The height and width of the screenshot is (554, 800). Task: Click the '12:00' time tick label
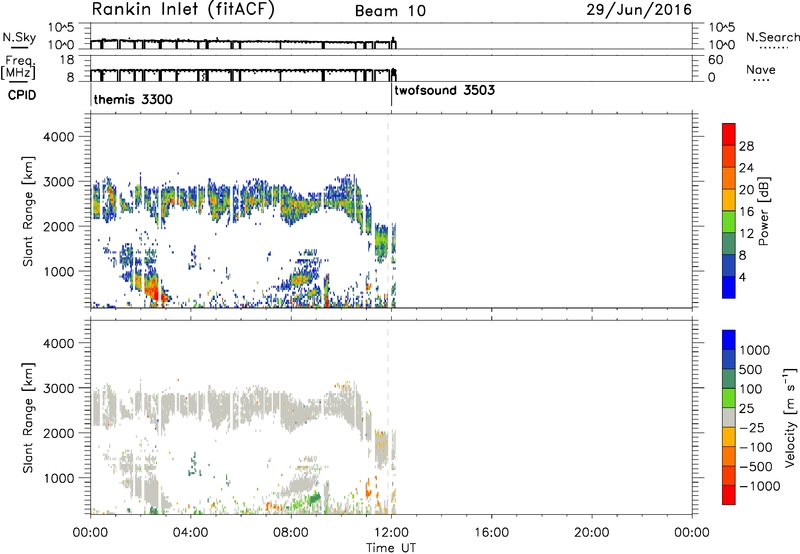pyautogui.click(x=391, y=533)
